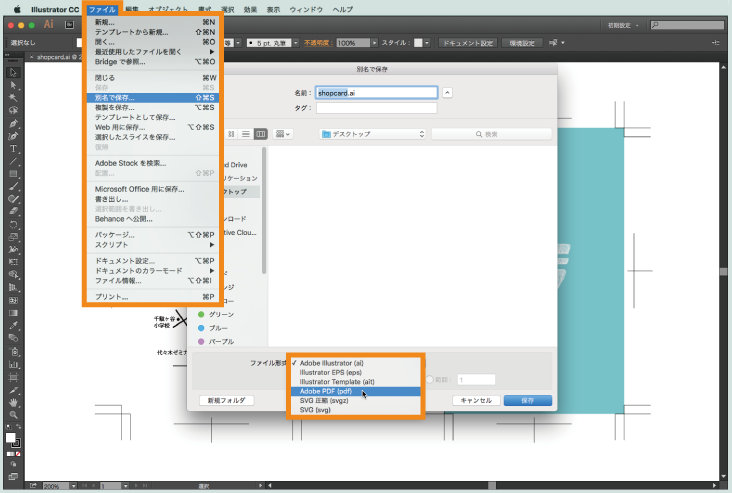732x493 pixels.
Task: Click the Fill color swatch in Tools panel
Action: (11, 438)
